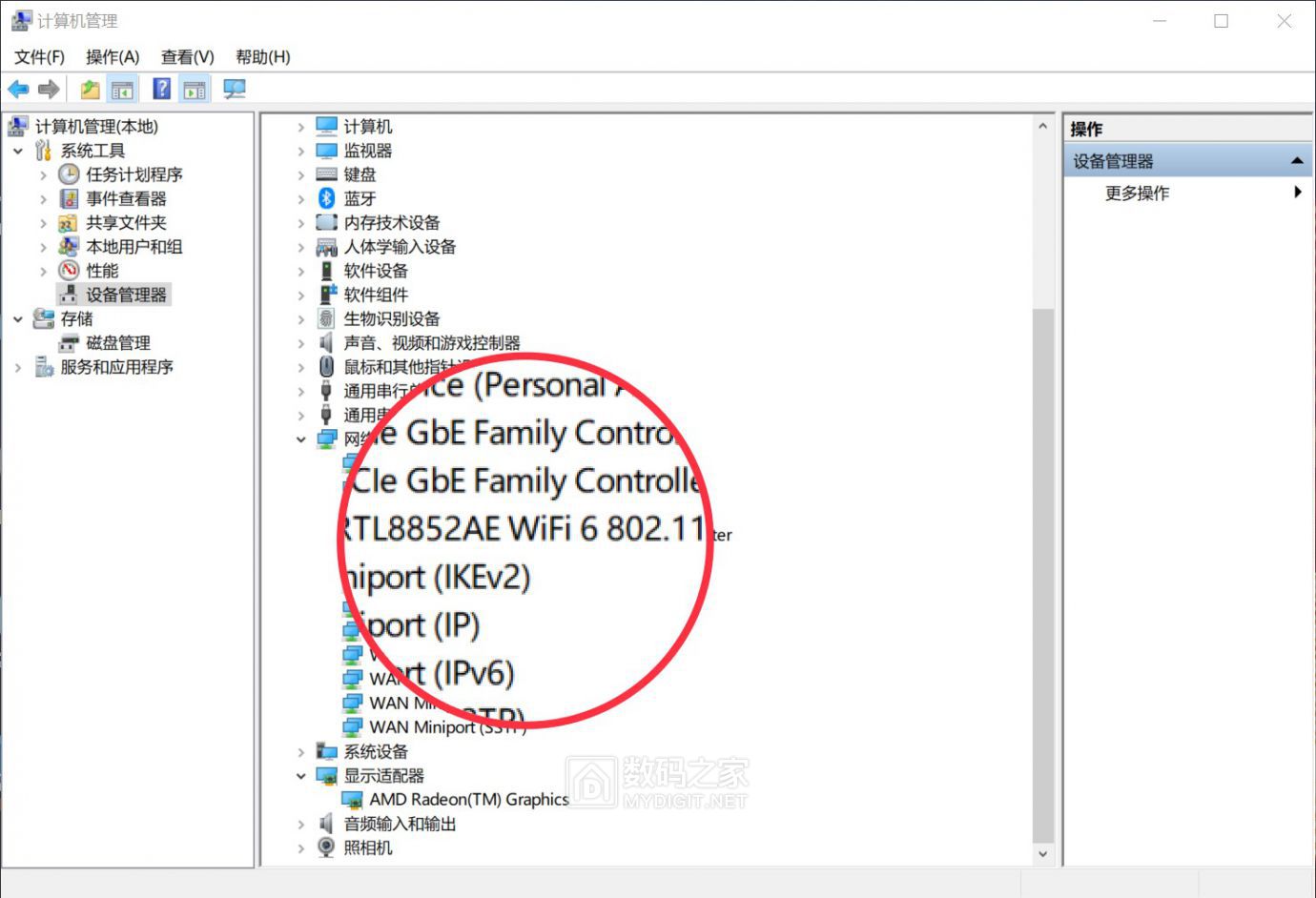
Task: Click AMD Radeon(TM) Graphics device name
Action: point(469,800)
